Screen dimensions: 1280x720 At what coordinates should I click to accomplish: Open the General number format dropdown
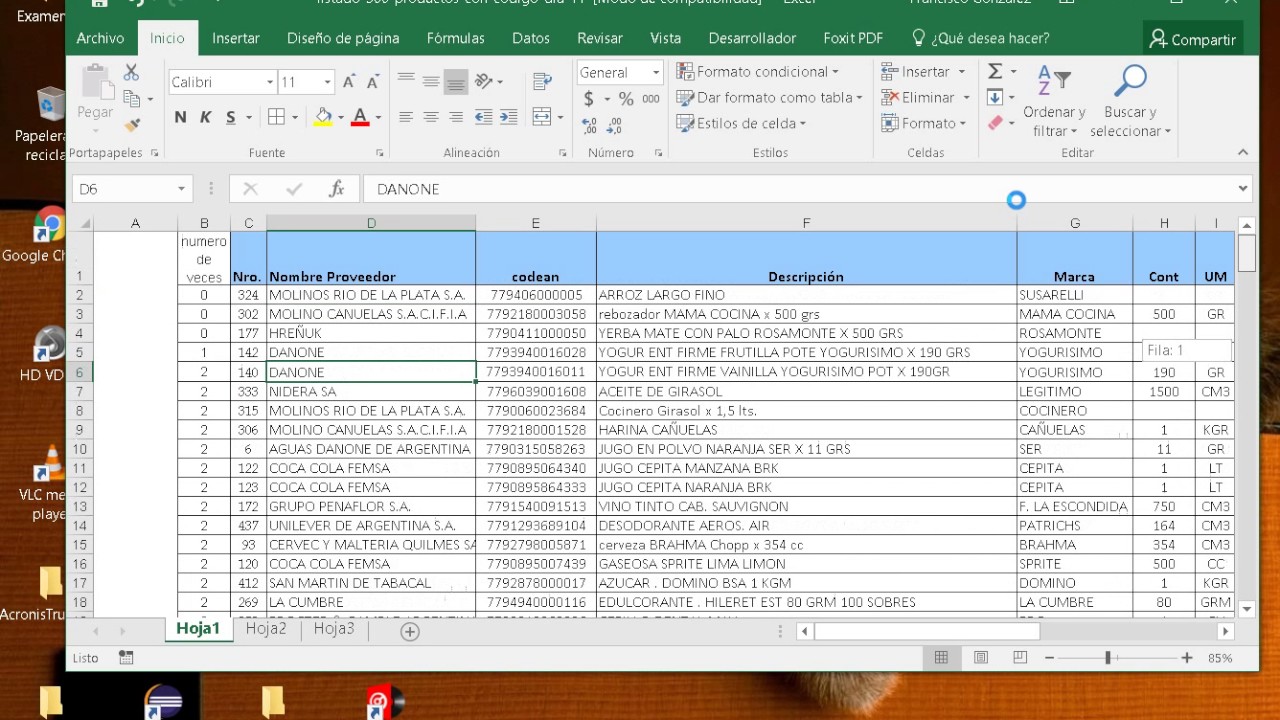[656, 72]
